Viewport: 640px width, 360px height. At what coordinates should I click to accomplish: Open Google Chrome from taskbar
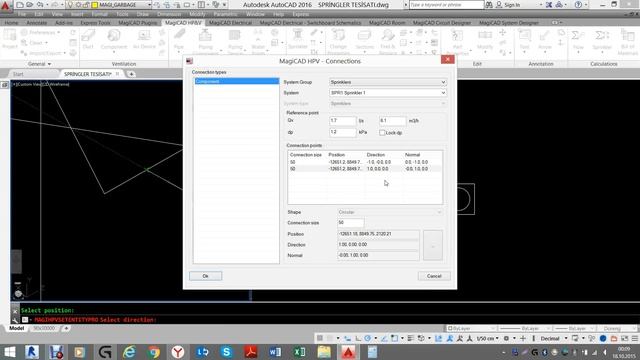153,352
